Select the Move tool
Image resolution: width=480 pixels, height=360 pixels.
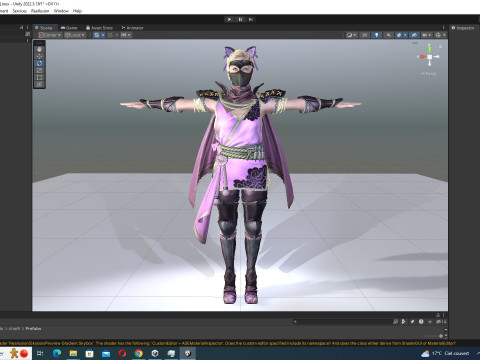pyautogui.click(x=39, y=56)
